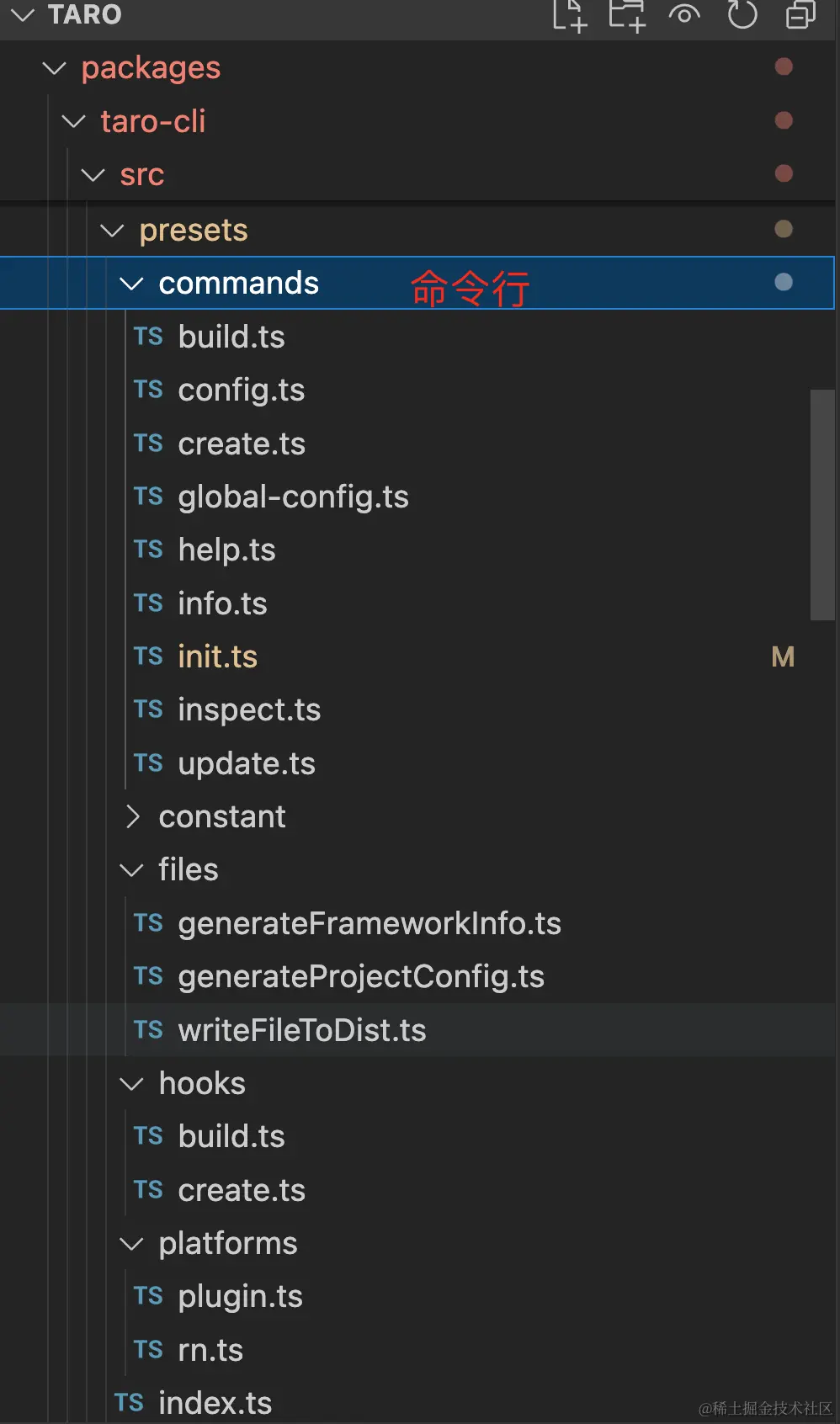Collapse the files folder chevron
This screenshot has height=1424, width=840.
click(132, 870)
